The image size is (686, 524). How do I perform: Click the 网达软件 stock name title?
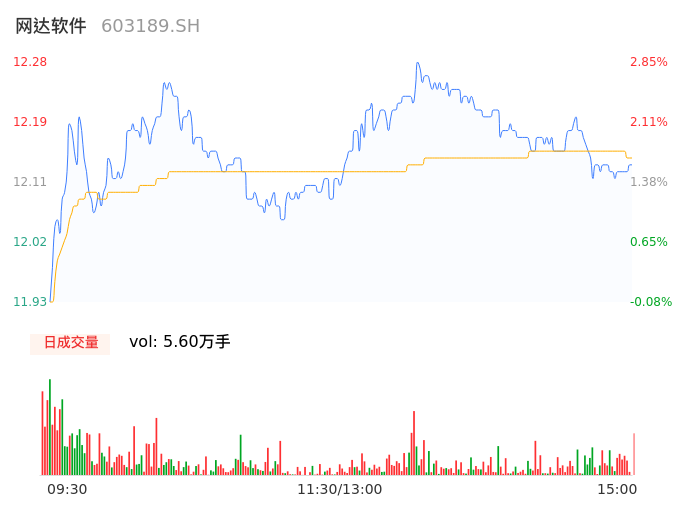pos(51,26)
